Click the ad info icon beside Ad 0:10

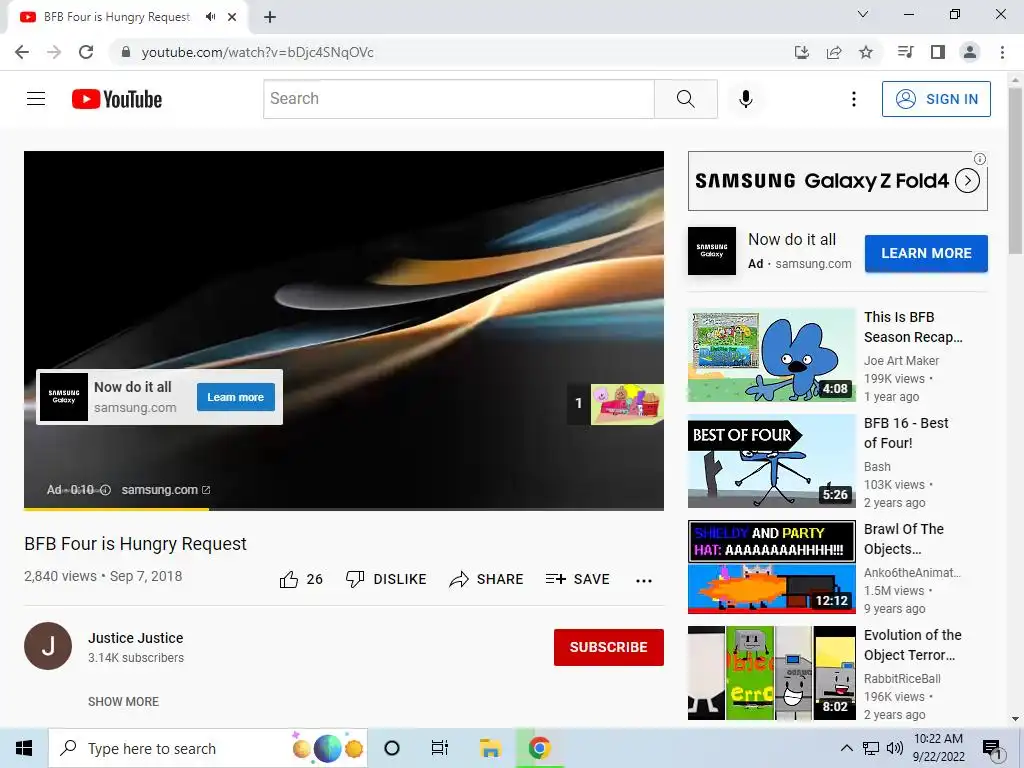[x=106, y=490]
